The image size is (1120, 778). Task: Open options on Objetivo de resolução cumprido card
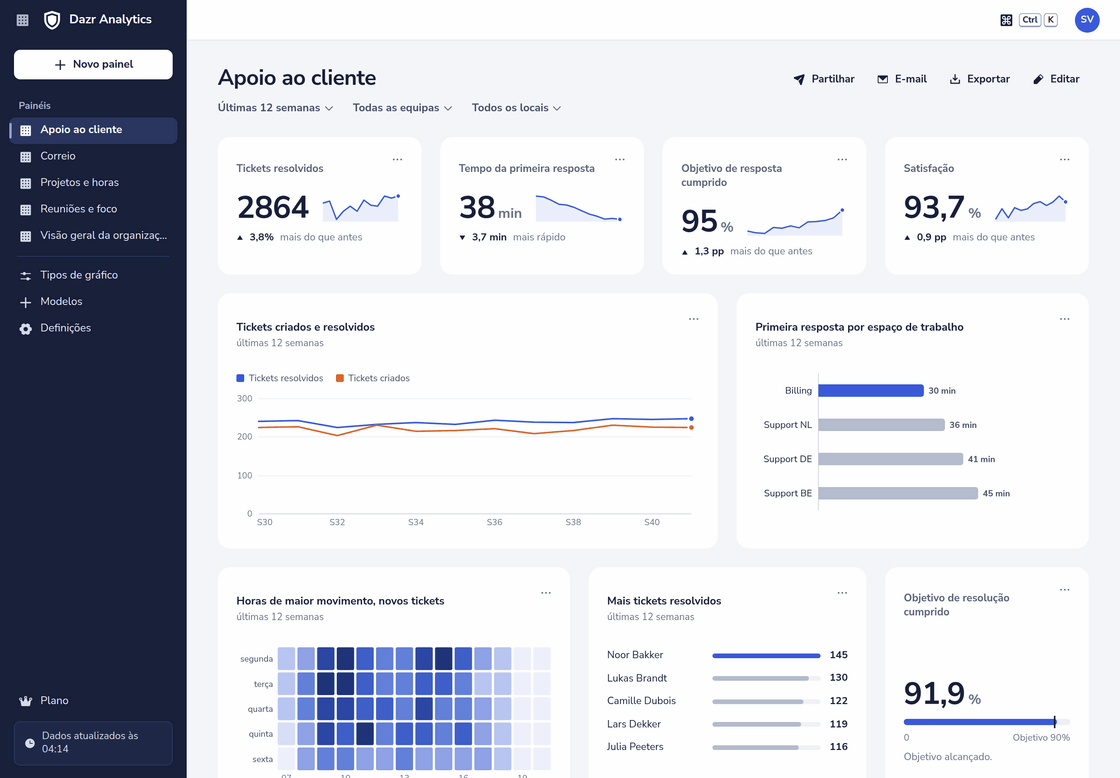tap(1065, 589)
